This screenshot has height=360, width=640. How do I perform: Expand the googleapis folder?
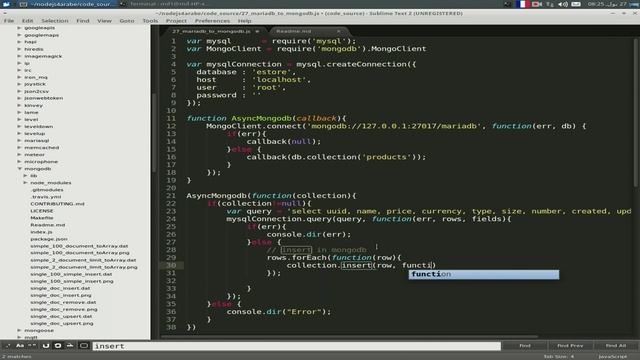[19, 28]
